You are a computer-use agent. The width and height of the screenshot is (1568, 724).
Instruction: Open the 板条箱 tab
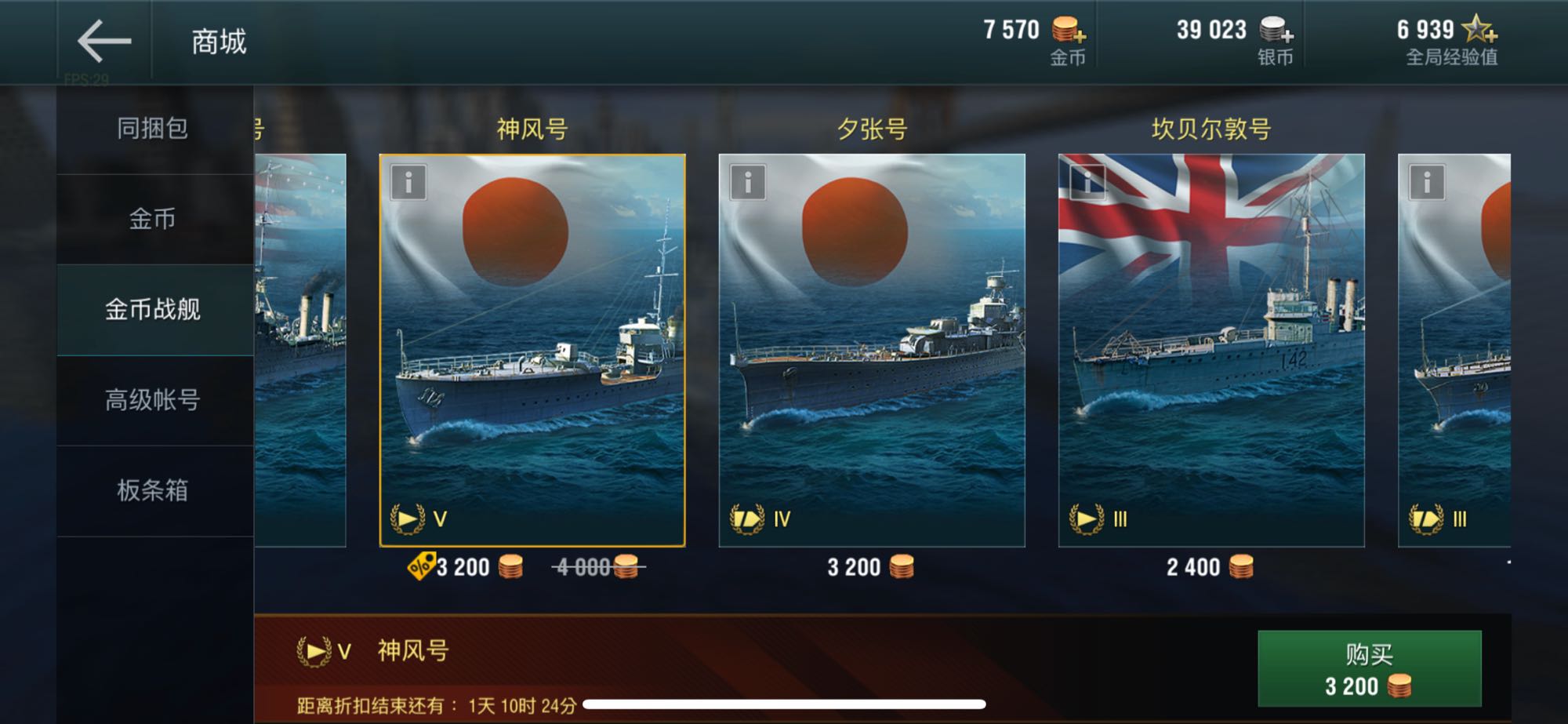pyautogui.click(x=154, y=491)
